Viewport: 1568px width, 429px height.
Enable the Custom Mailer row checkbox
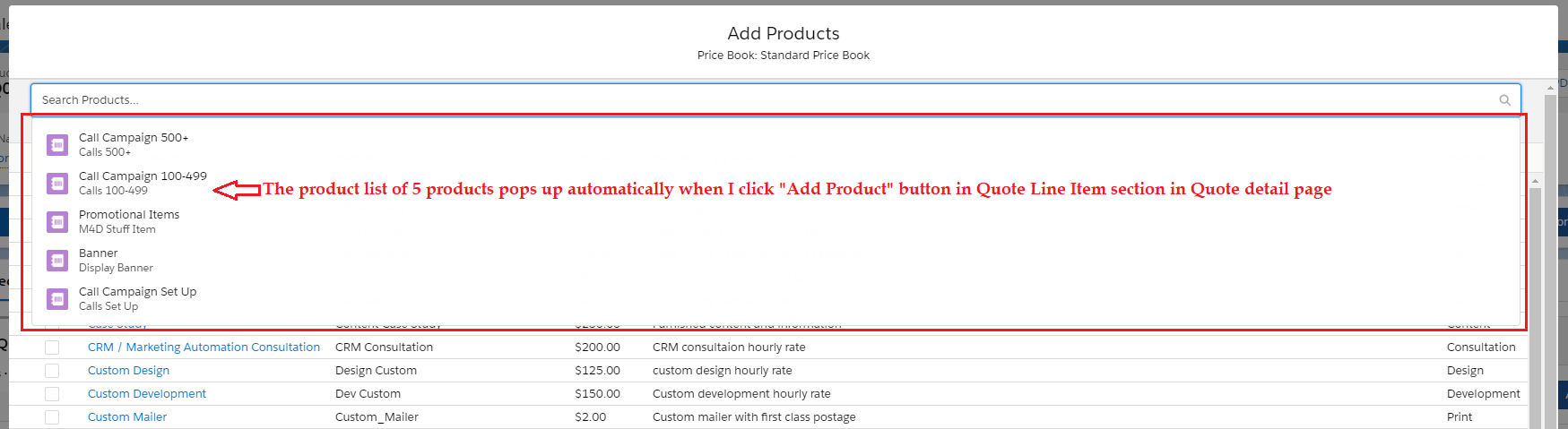pos(52,417)
